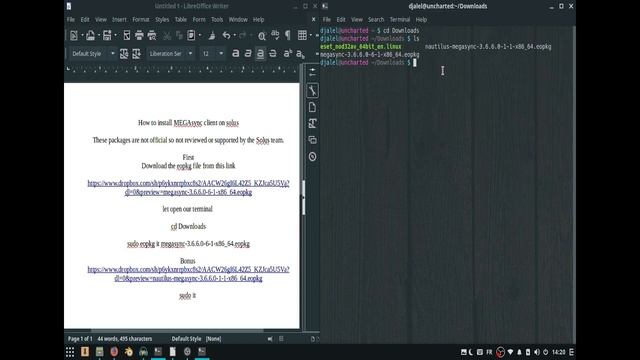The image size is (640, 360).
Task: Click Bonus Dropbox nautilus-megasync link
Action: [188, 274]
